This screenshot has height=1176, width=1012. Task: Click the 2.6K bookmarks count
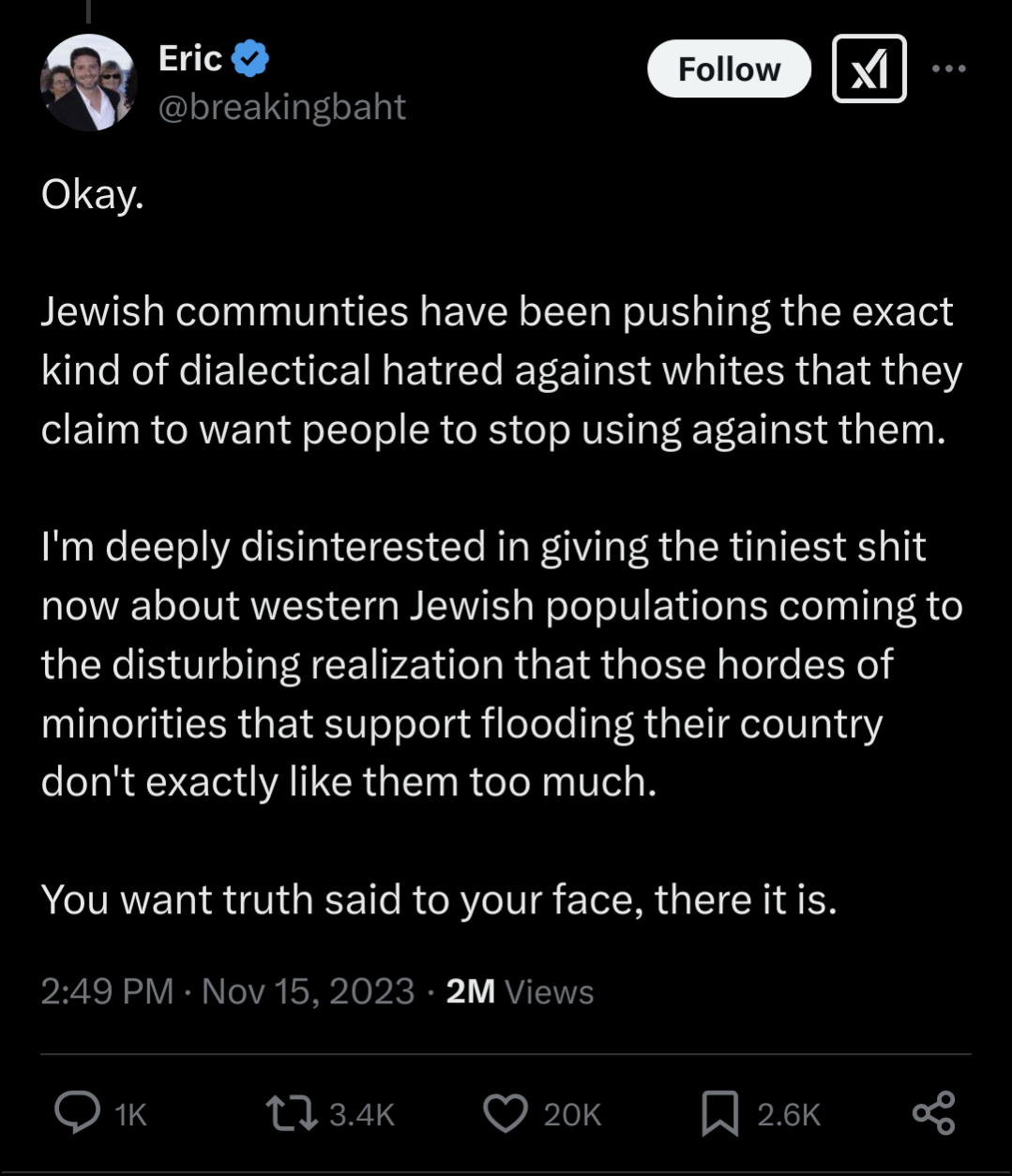click(789, 1114)
